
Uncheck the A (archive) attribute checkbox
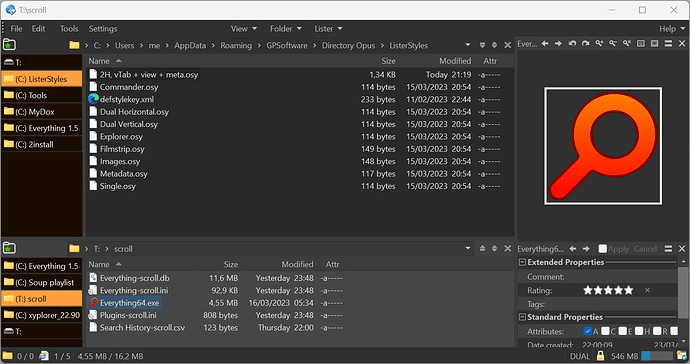[587, 331]
